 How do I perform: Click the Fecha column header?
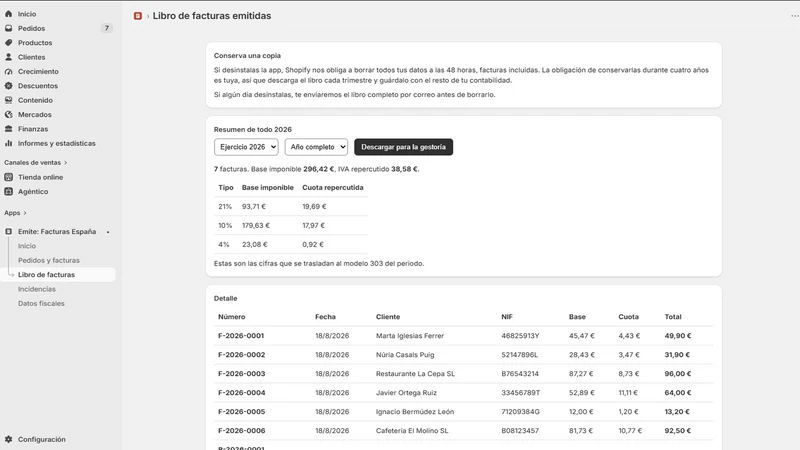[325, 317]
